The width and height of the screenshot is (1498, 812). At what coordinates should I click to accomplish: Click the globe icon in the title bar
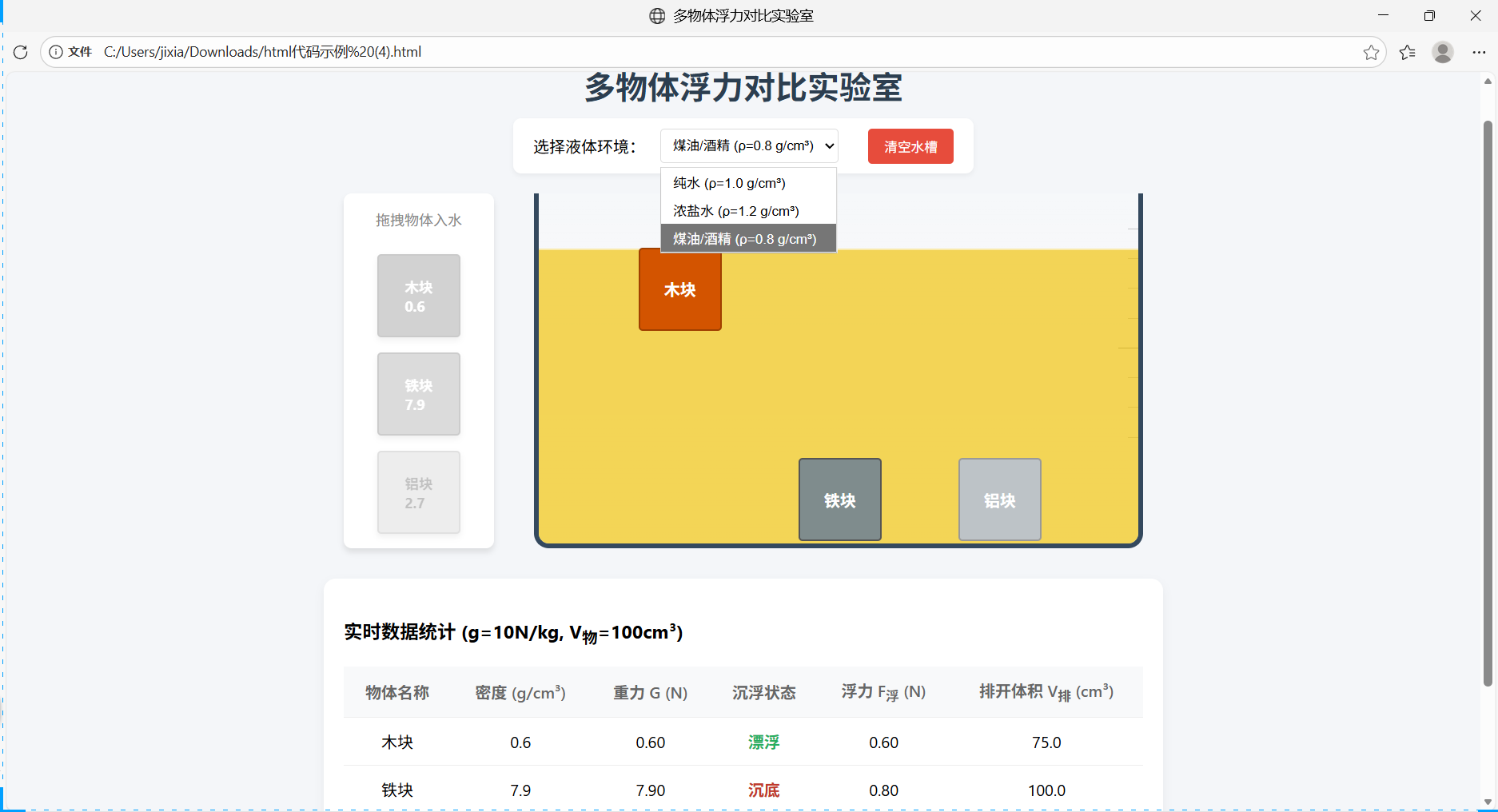[656, 15]
